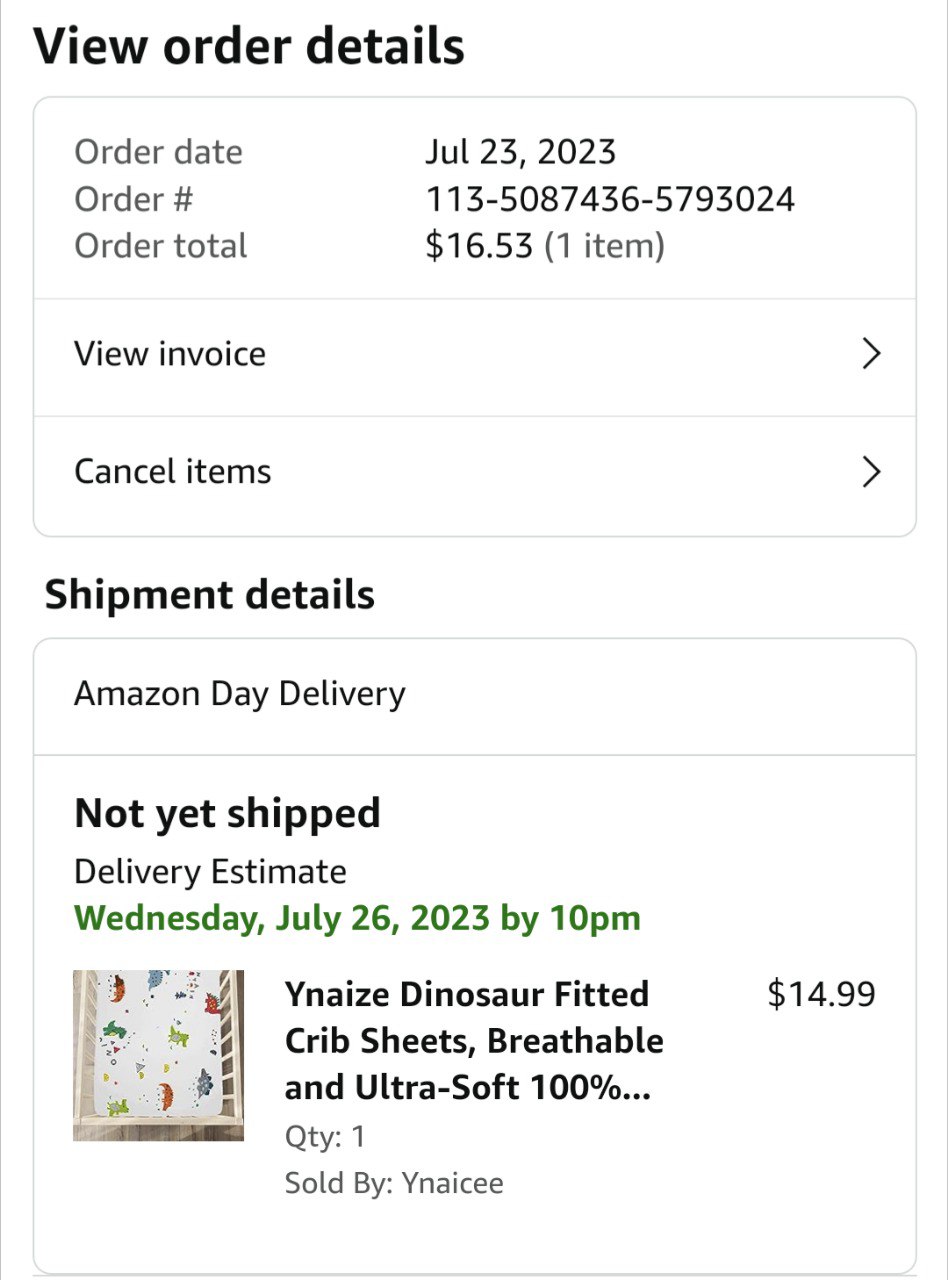Select the Cancel items text option
The width and height of the screenshot is (948, 1280).
pos(173,472)
